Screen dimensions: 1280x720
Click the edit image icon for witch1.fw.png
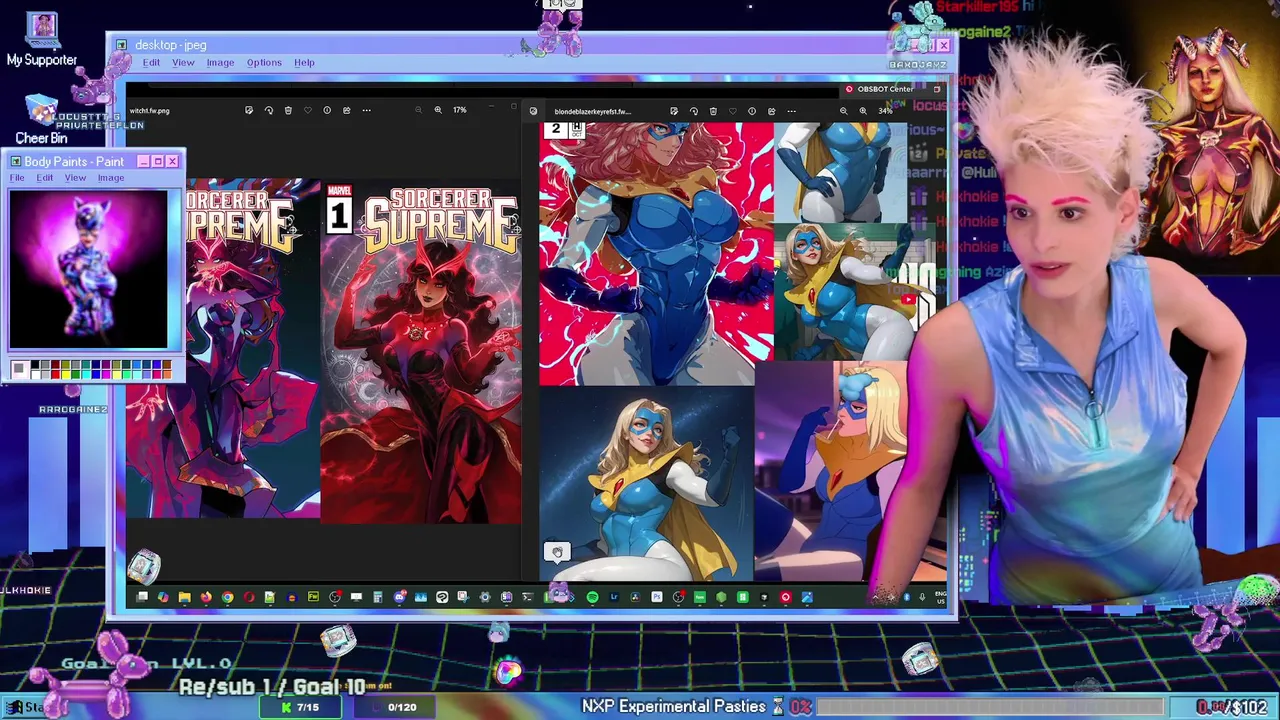249,110
